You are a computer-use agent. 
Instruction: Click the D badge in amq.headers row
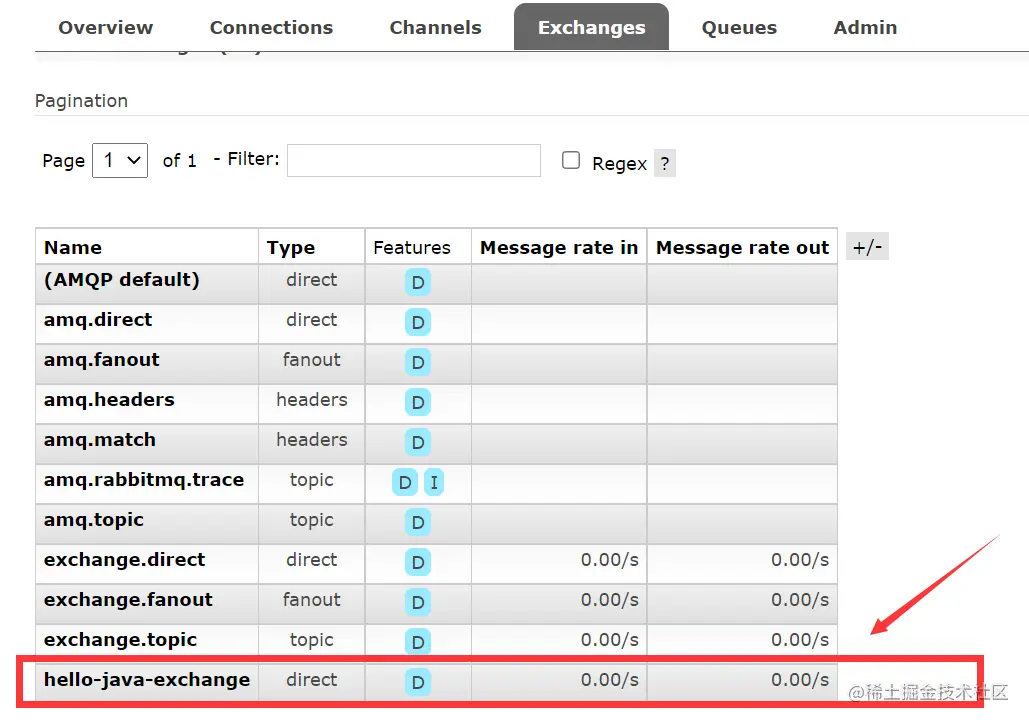417,402
